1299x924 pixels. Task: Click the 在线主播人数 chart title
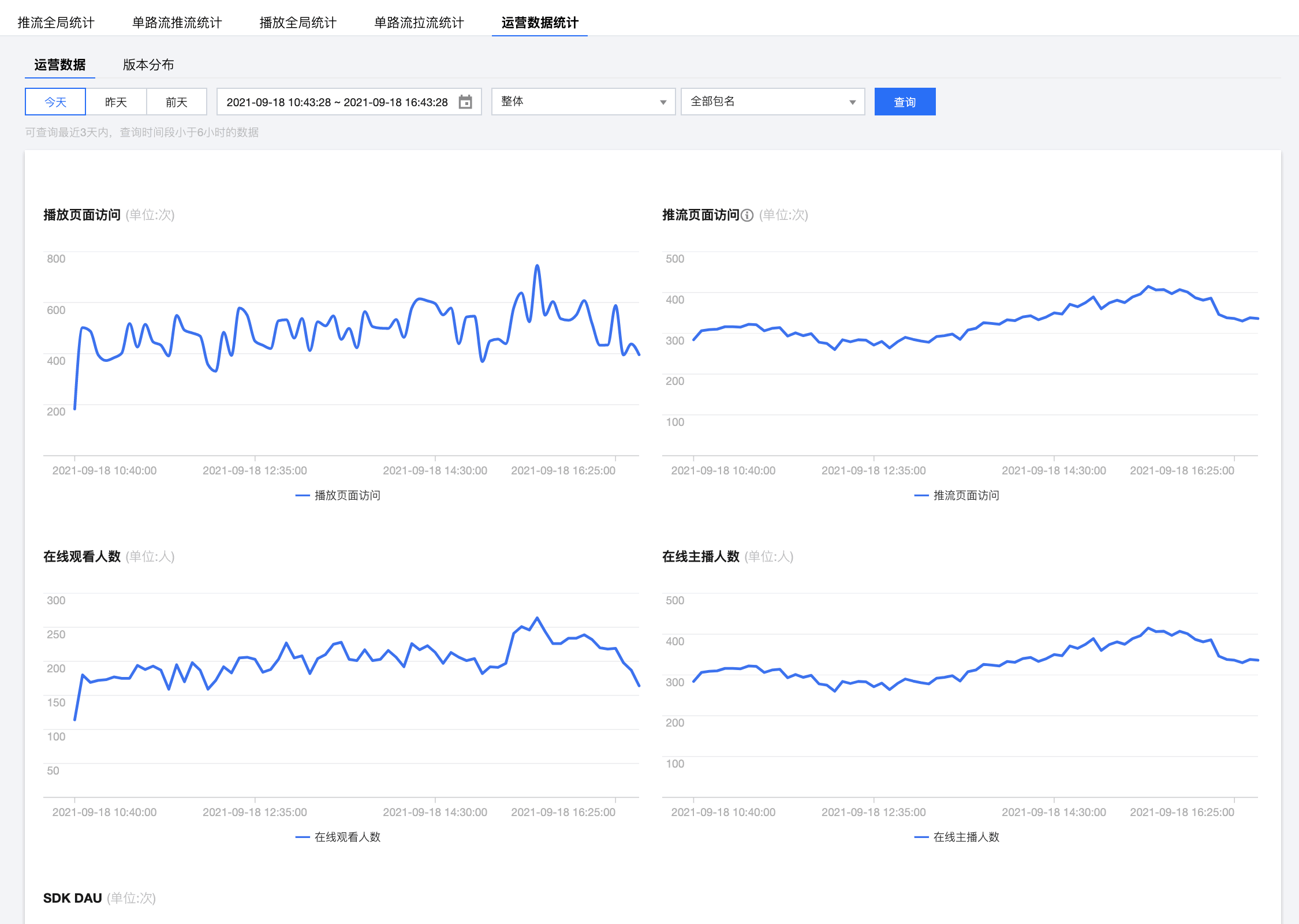coord(701,556)
